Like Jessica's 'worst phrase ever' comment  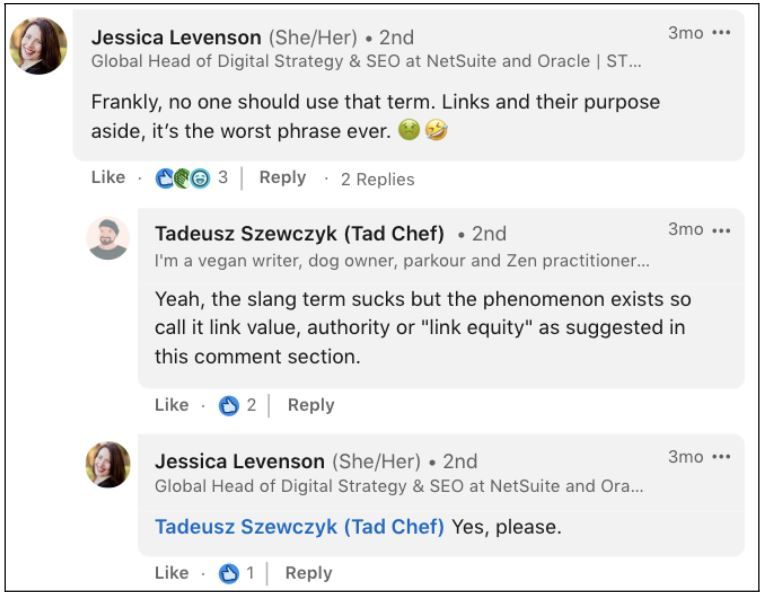108,177
